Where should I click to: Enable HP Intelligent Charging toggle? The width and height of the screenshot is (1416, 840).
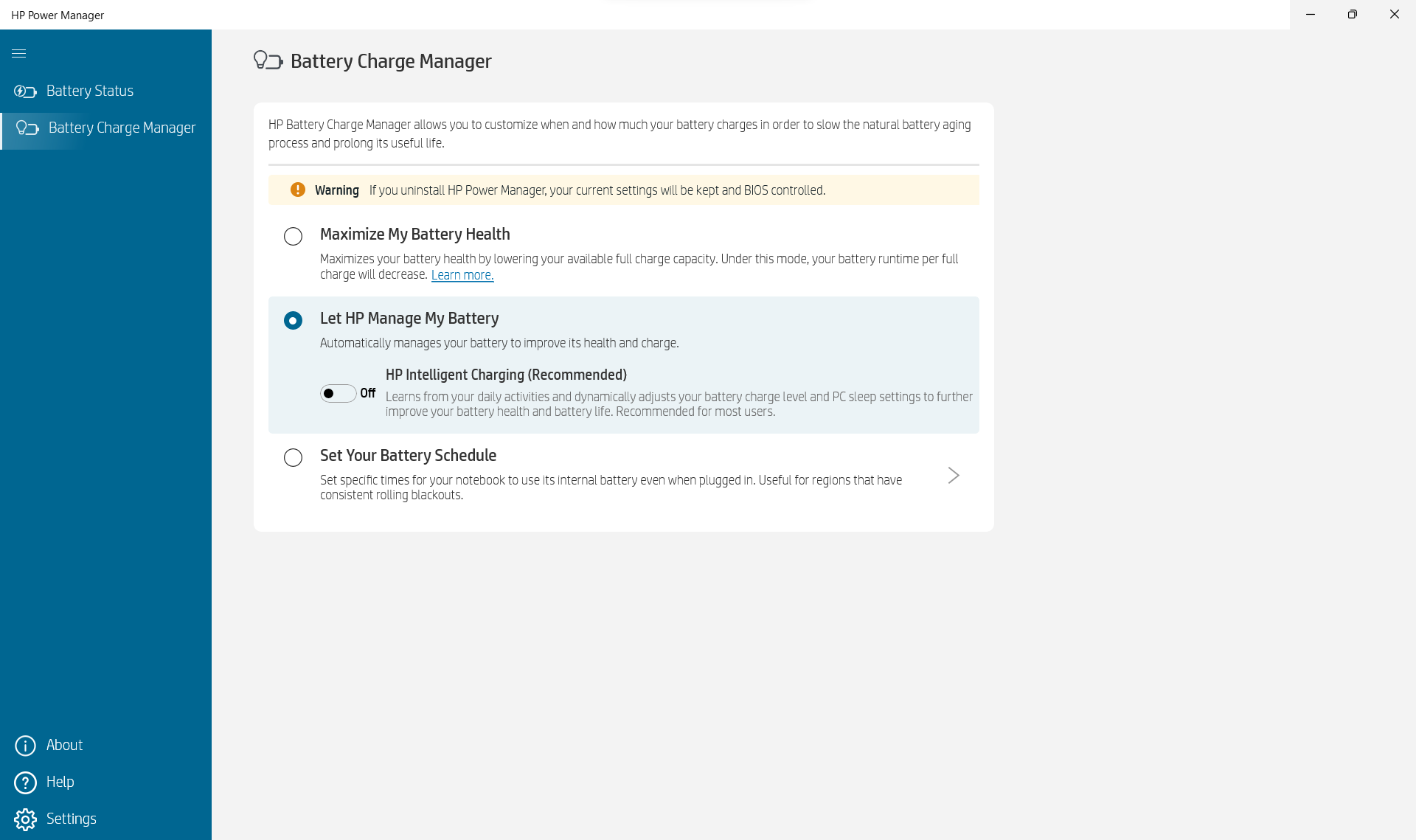point(338,393)
